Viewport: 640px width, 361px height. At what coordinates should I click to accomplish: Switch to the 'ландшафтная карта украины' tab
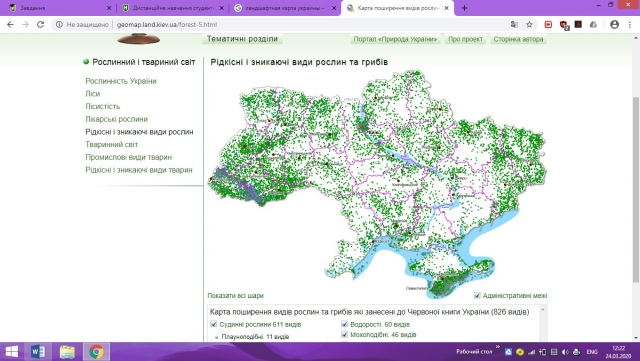(x=285, y=8)
